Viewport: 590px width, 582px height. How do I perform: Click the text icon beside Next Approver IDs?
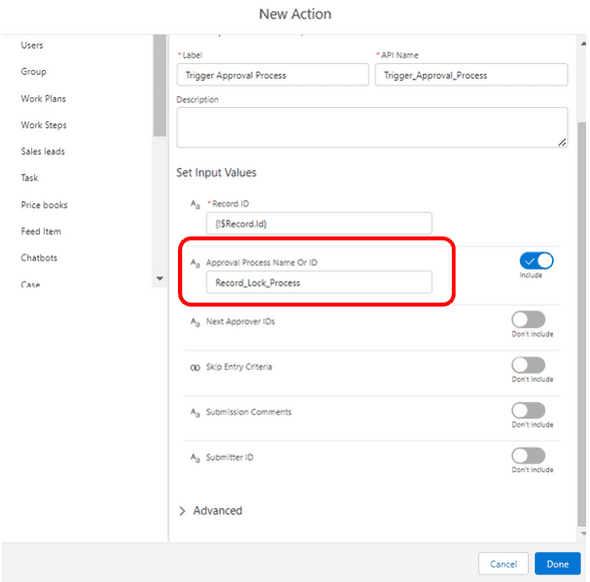[x=195, y=322]
